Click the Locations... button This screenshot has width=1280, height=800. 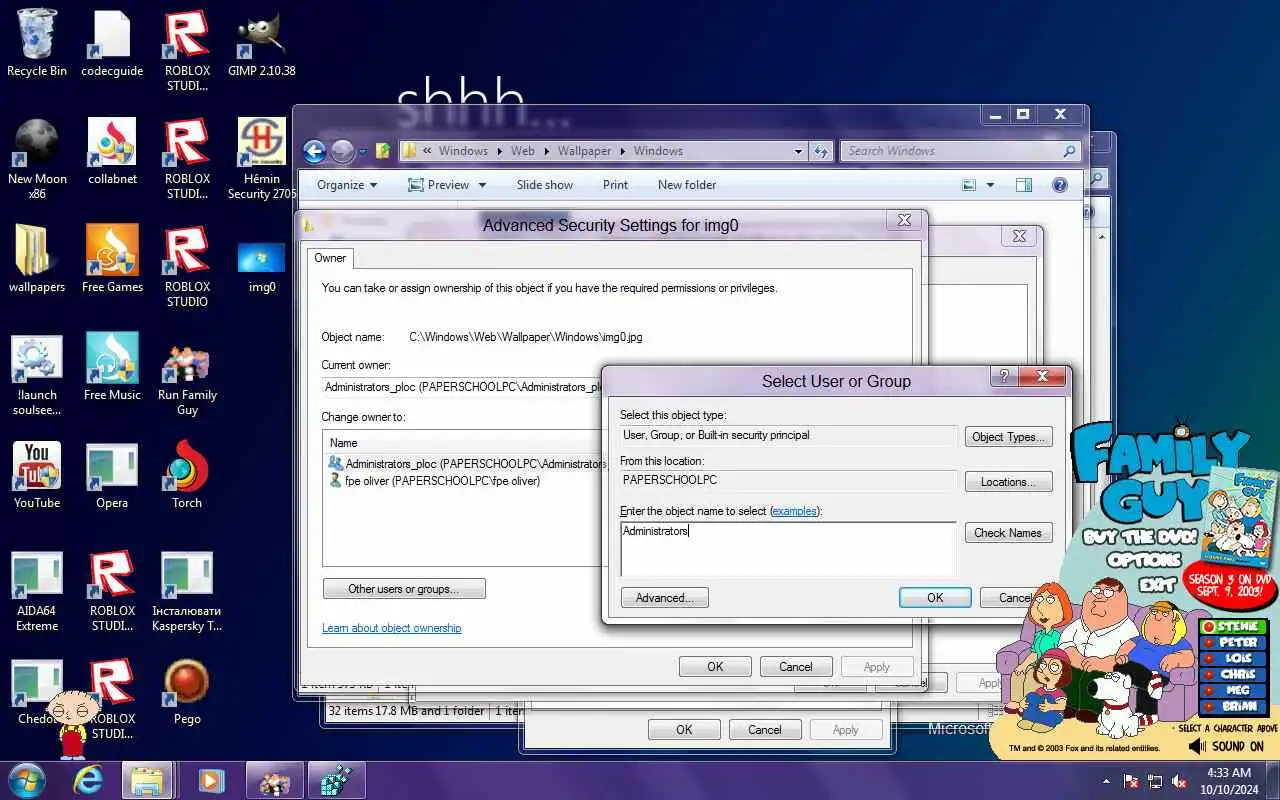tap(1009, 482)
